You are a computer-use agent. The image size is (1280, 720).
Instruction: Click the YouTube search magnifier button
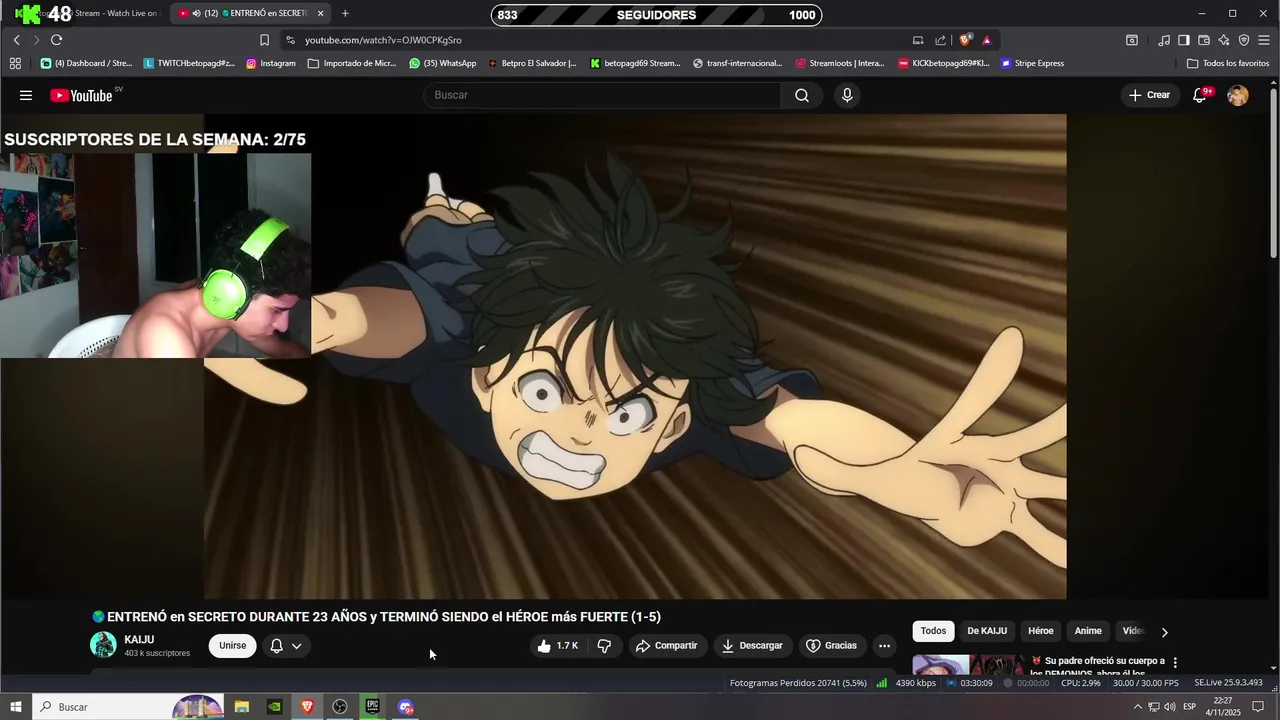(x=802, y=95)
